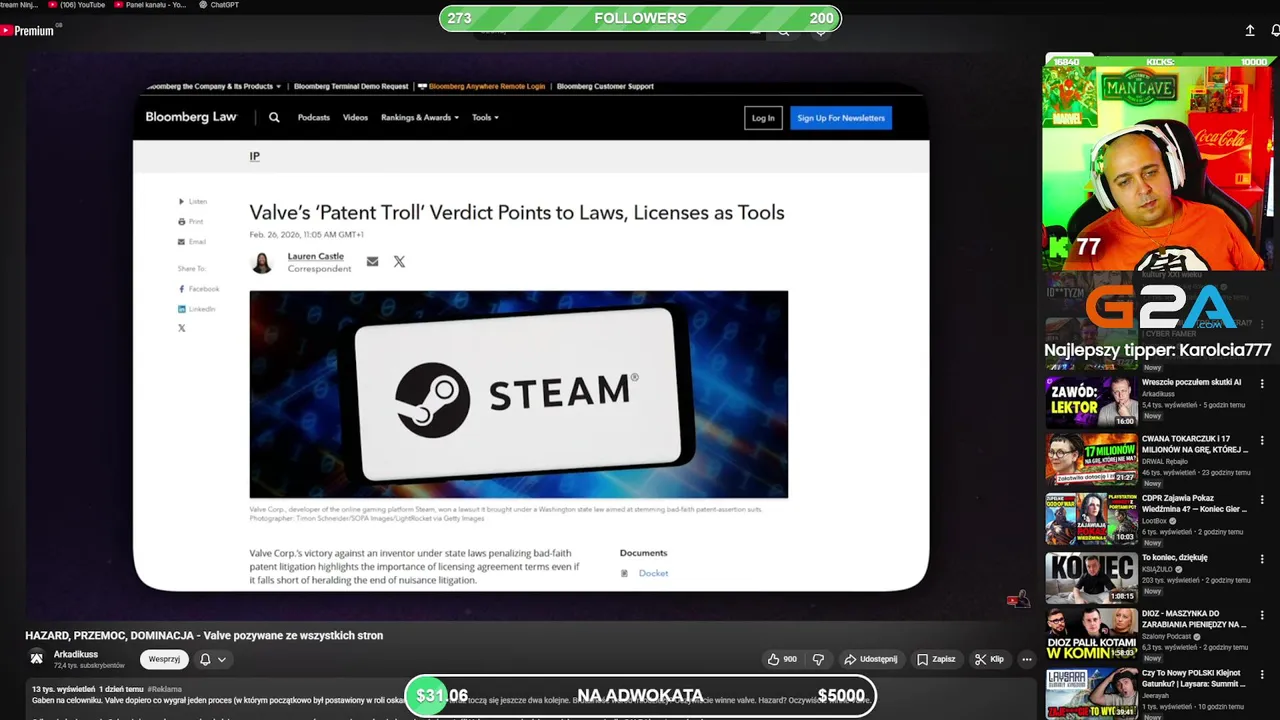Viewport: 1280px width, 720px height.
Task: Click the Print option in the article sidebar
Action: pyautogui.click(x=190, y=221)
